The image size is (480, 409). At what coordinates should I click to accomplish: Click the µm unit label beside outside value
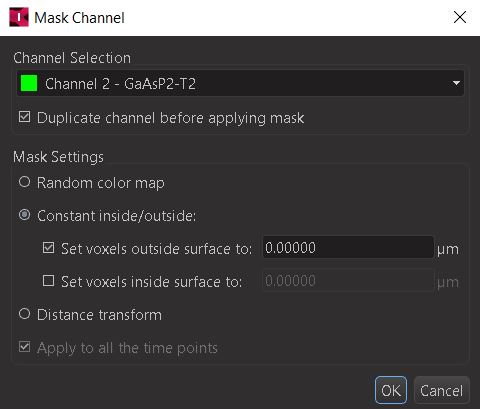[448, 249]
